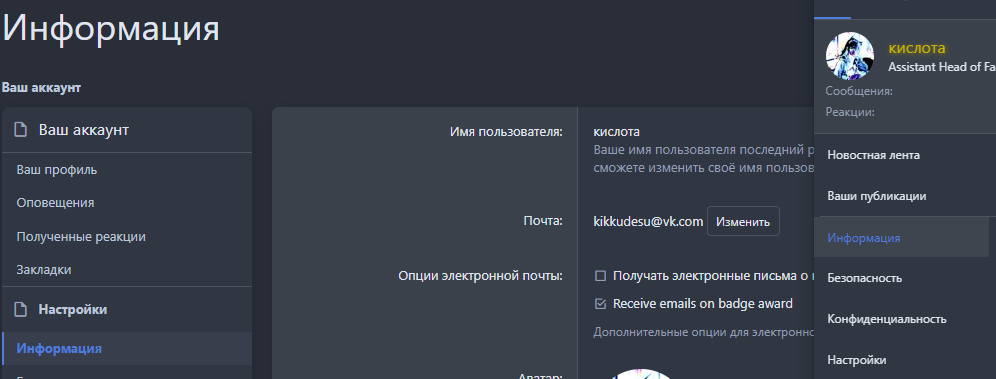Screen dimensions: 996x379
Task: Click the email address kikkudesu@vk.com
Action: point(648,222)
